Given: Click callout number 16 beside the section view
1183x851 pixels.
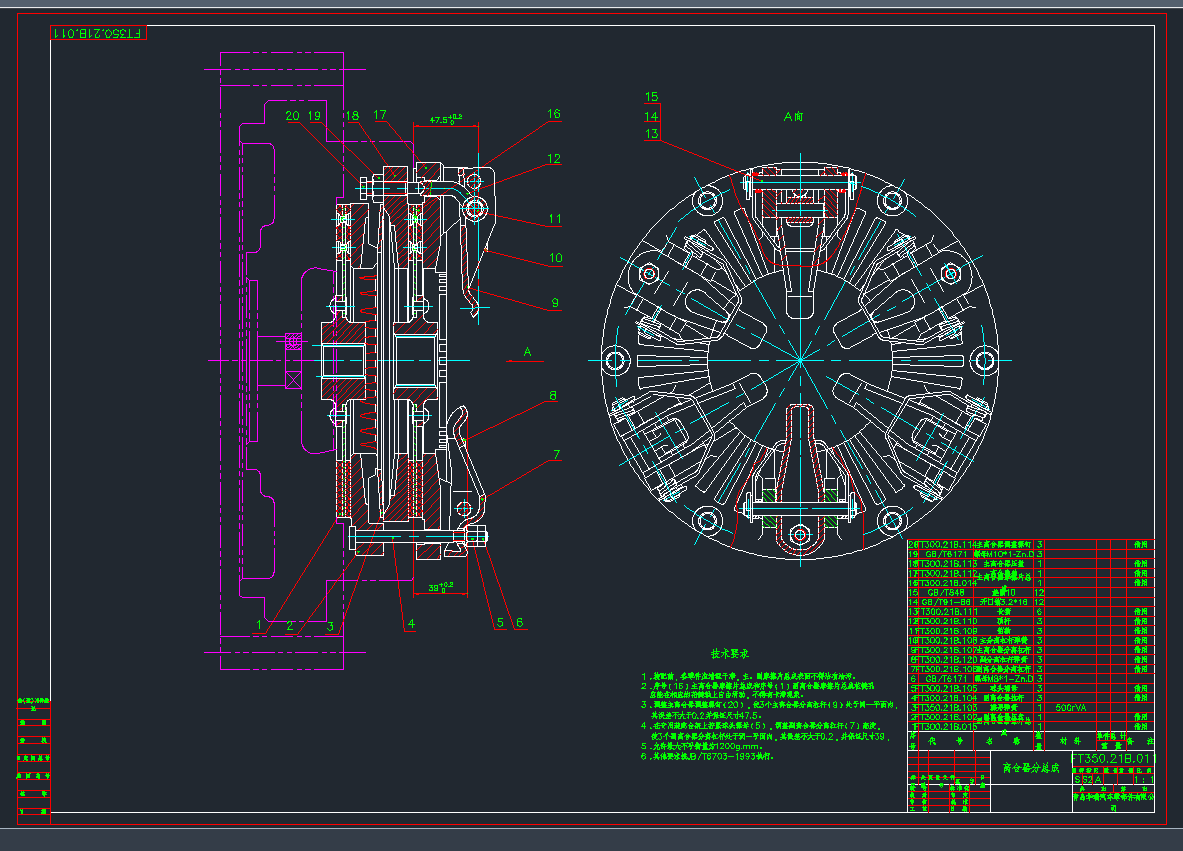Looking at the screenshot, I should click(x=554, y=114).
